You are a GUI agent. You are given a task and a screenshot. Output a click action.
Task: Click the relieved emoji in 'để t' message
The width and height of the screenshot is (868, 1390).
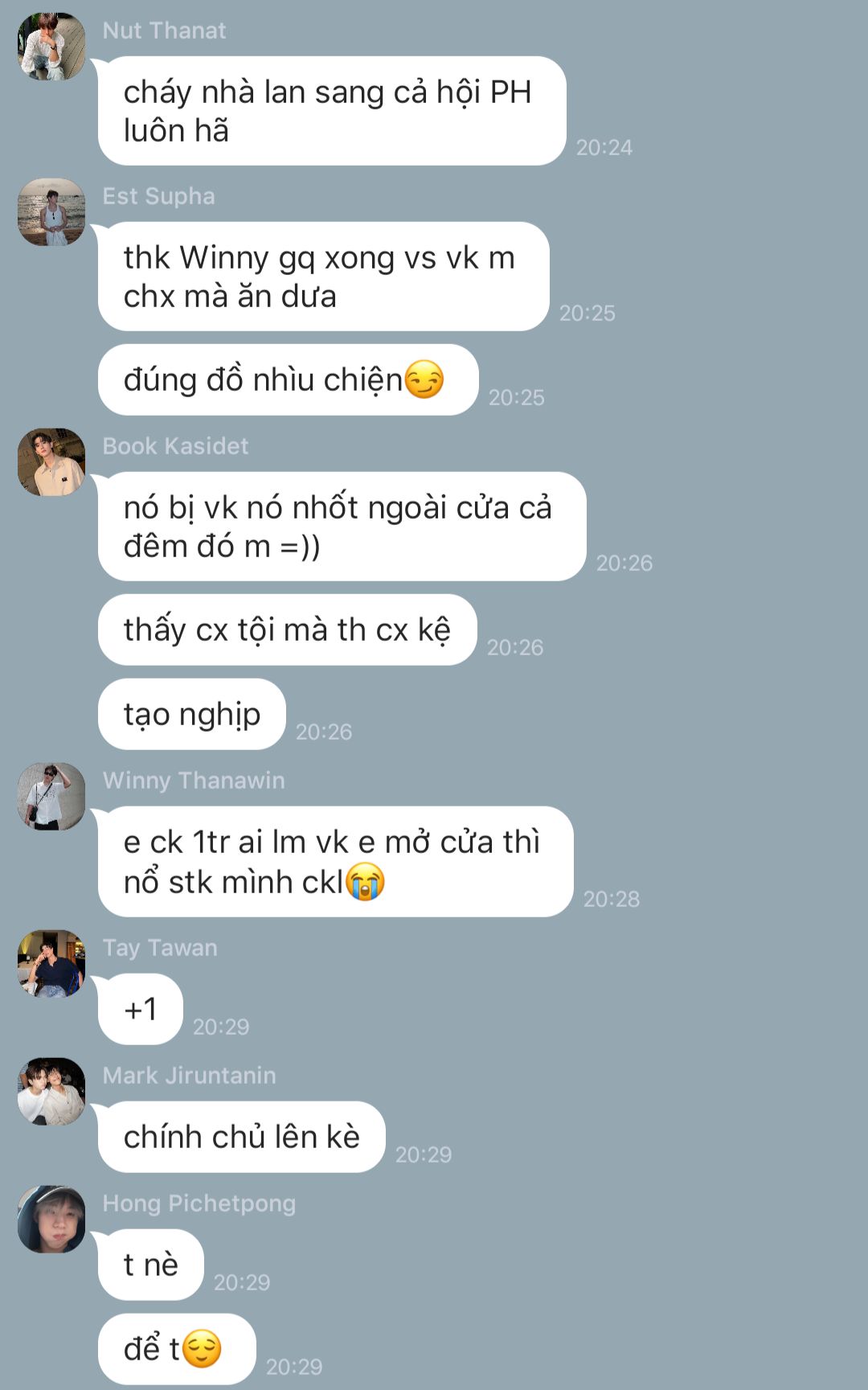tap(201, 1349)
